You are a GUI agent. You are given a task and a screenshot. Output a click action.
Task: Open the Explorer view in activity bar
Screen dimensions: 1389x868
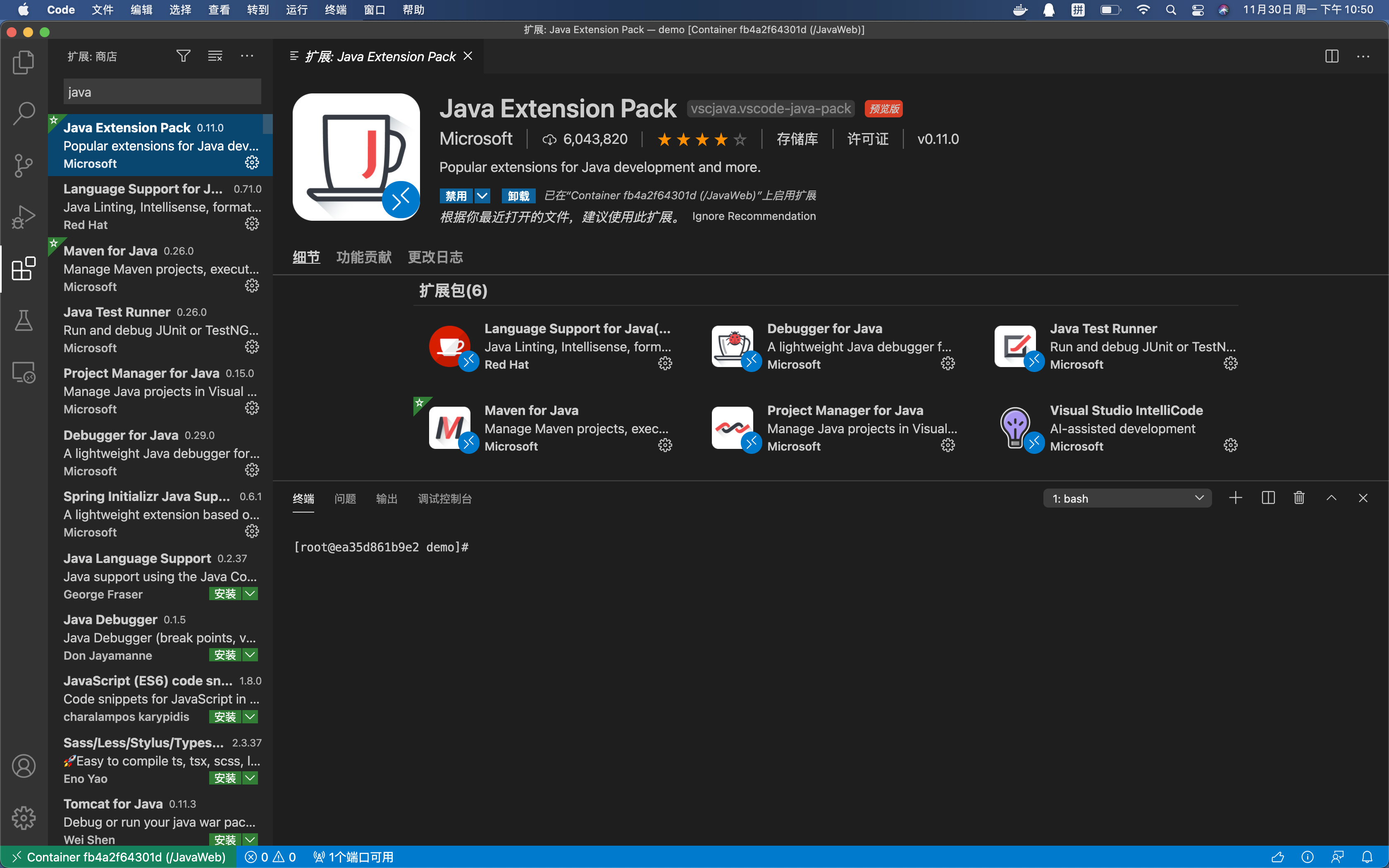(24, 62)
